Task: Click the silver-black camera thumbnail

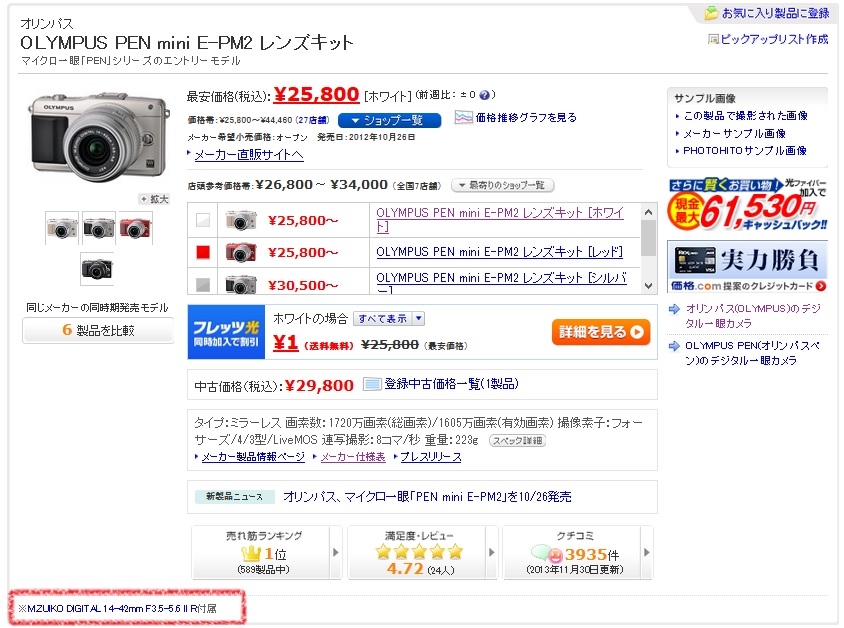Action: 99,228
